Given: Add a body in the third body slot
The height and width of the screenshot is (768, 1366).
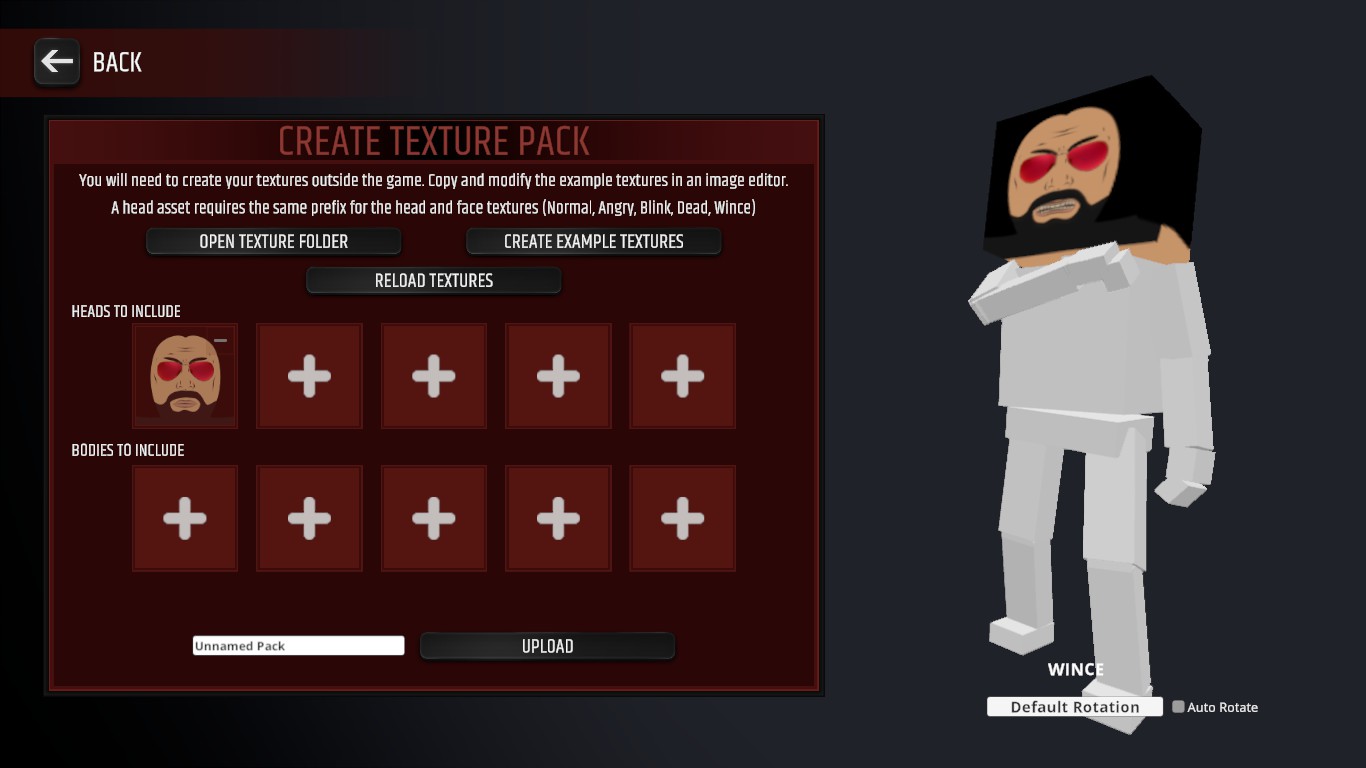Looking at the screenshot, I should 433,518.
